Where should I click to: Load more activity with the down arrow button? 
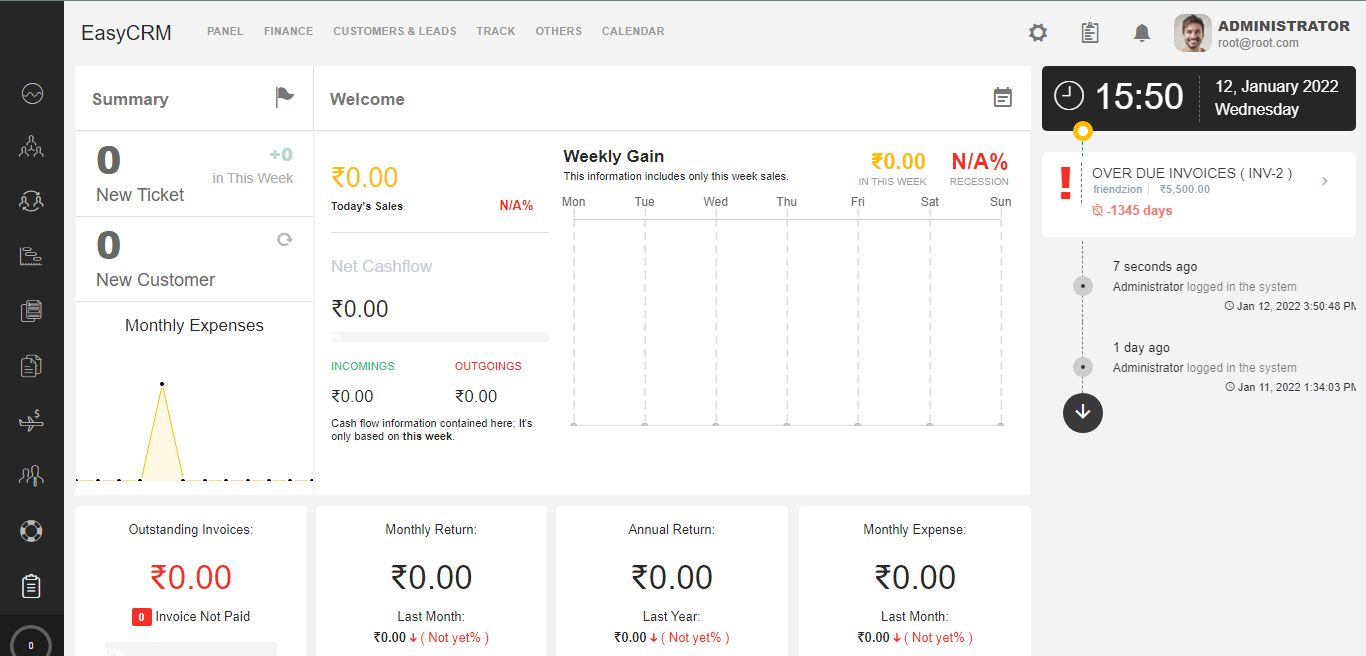pyautogui.click(x=1083, y=412)
